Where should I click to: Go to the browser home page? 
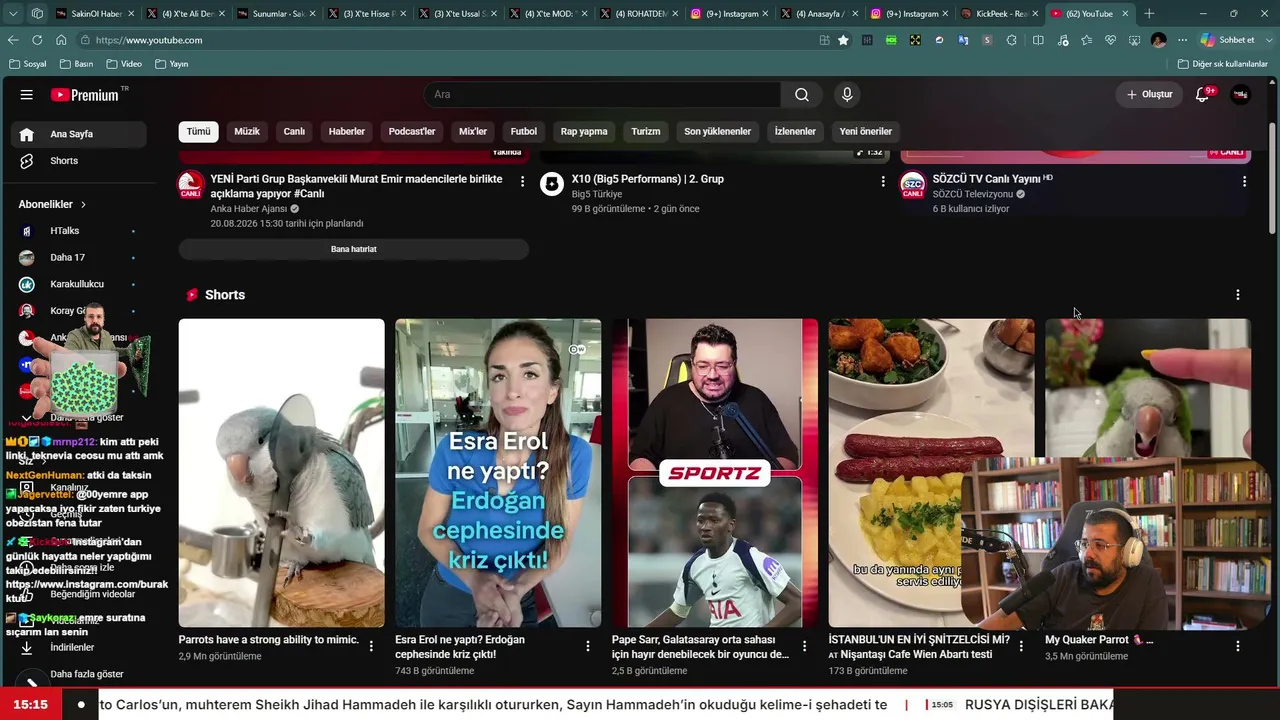pyautogui.click(x=61, y=40)
